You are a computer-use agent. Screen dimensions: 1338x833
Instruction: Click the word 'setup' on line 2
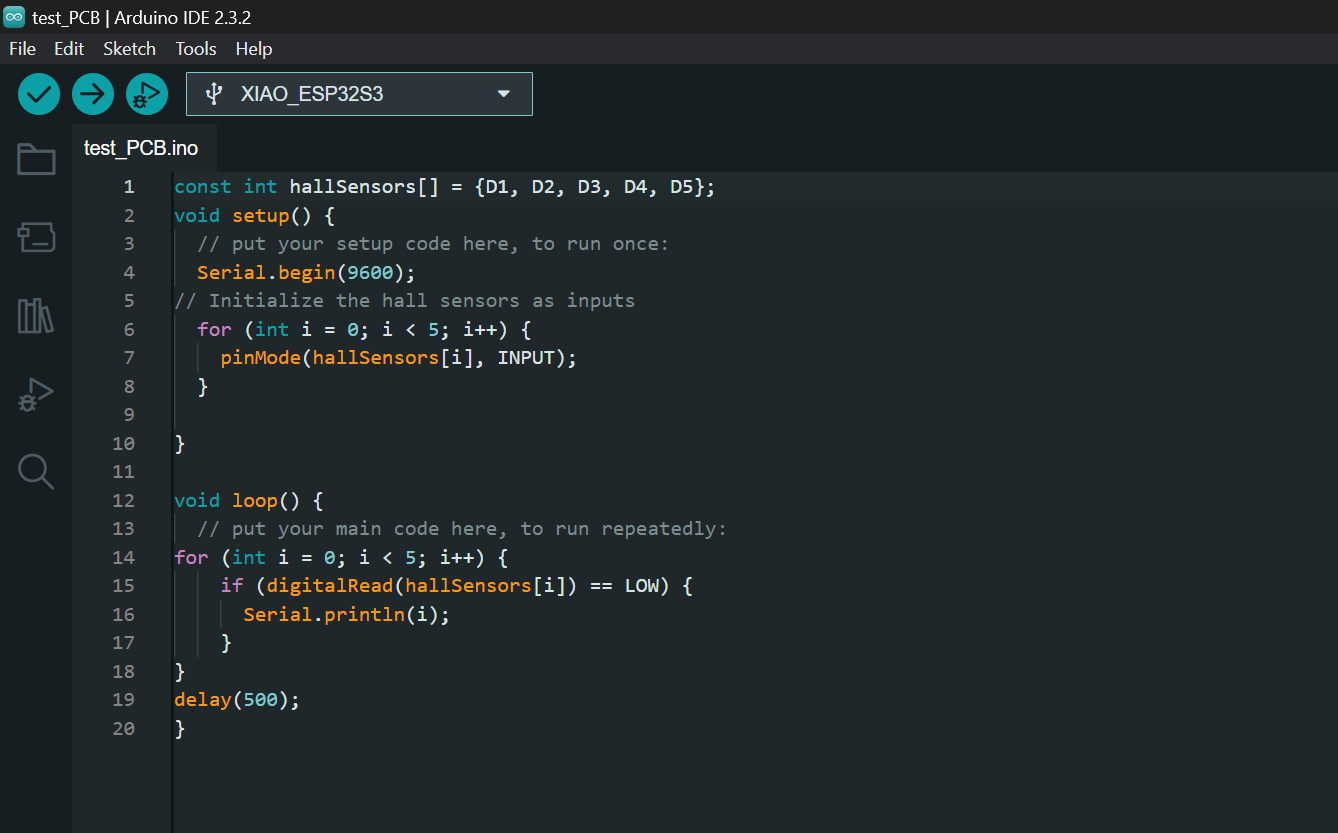[260, 215]
